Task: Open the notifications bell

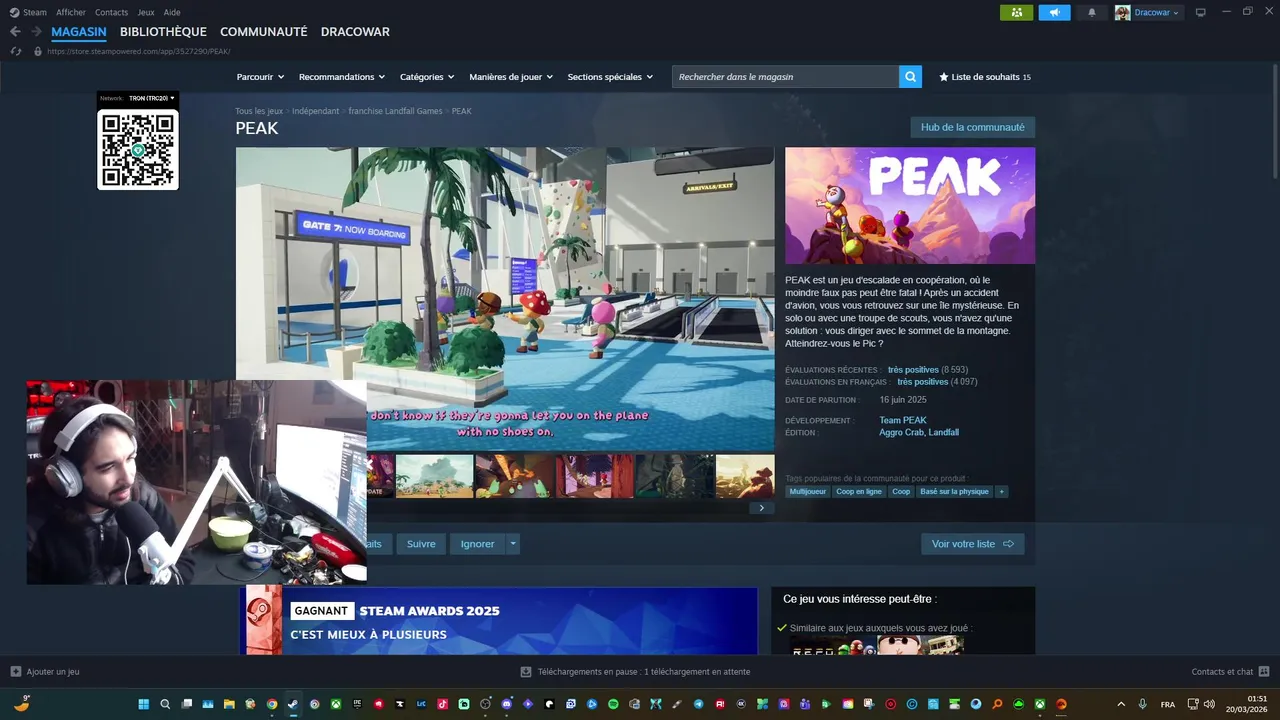Action: [x=1092, y=13]
